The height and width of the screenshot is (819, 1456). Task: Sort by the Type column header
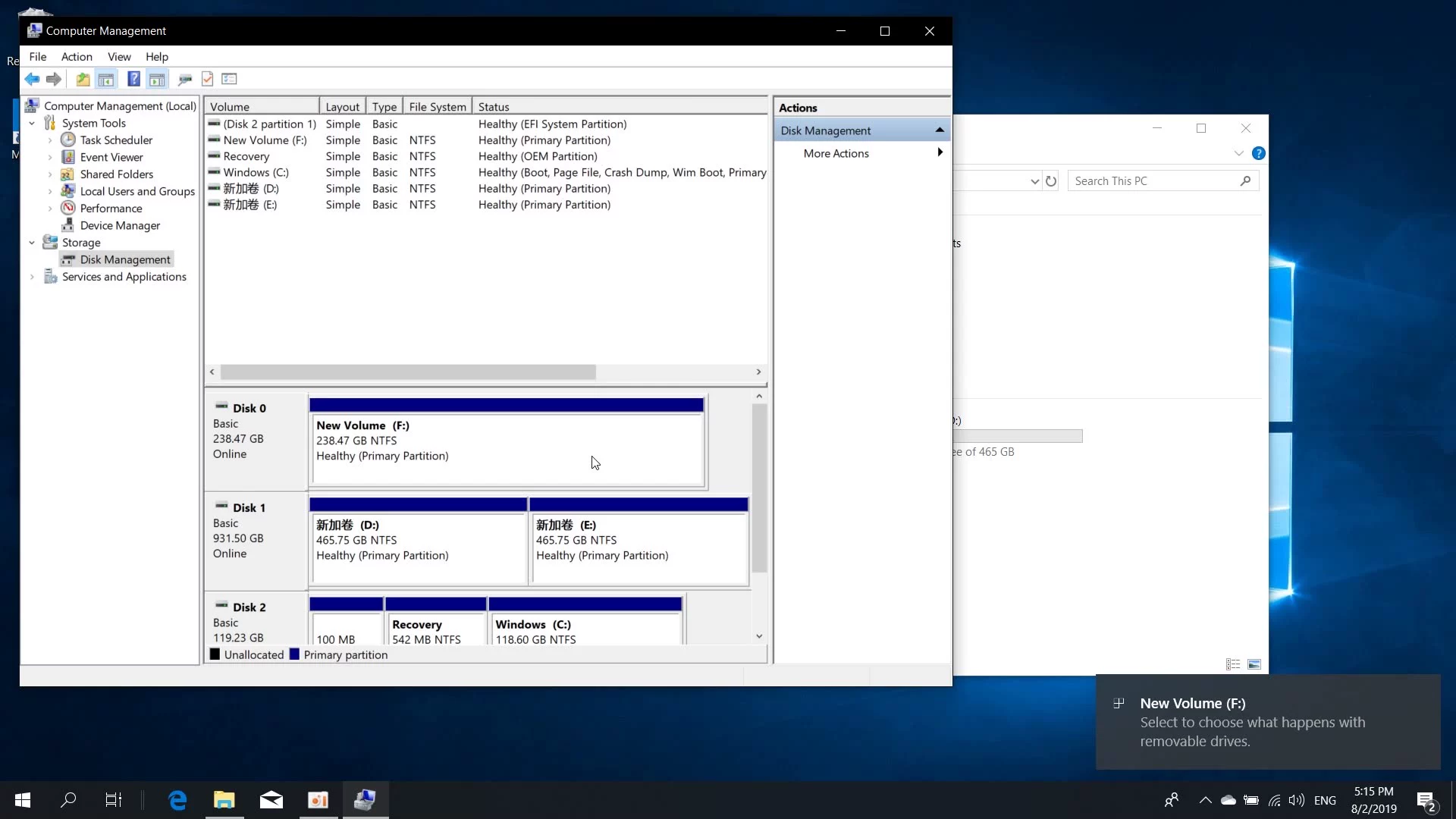(384, 107)
